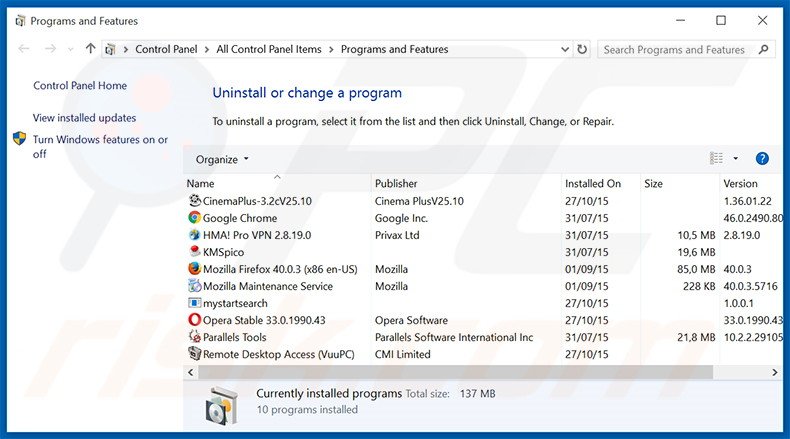
Task: Click the Remote Desktop Access icon
Action: pyautogui.click(x=194, y=354)
